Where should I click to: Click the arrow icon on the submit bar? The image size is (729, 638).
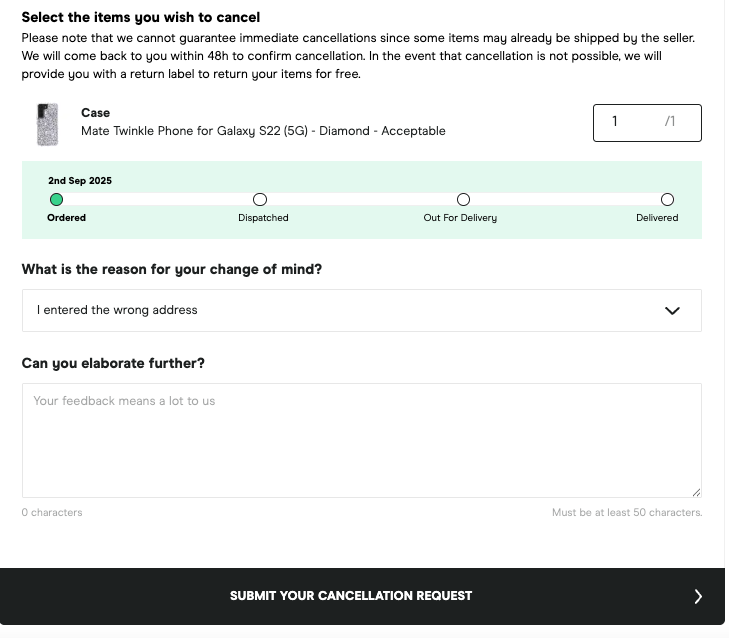click(x=698, y=596)
